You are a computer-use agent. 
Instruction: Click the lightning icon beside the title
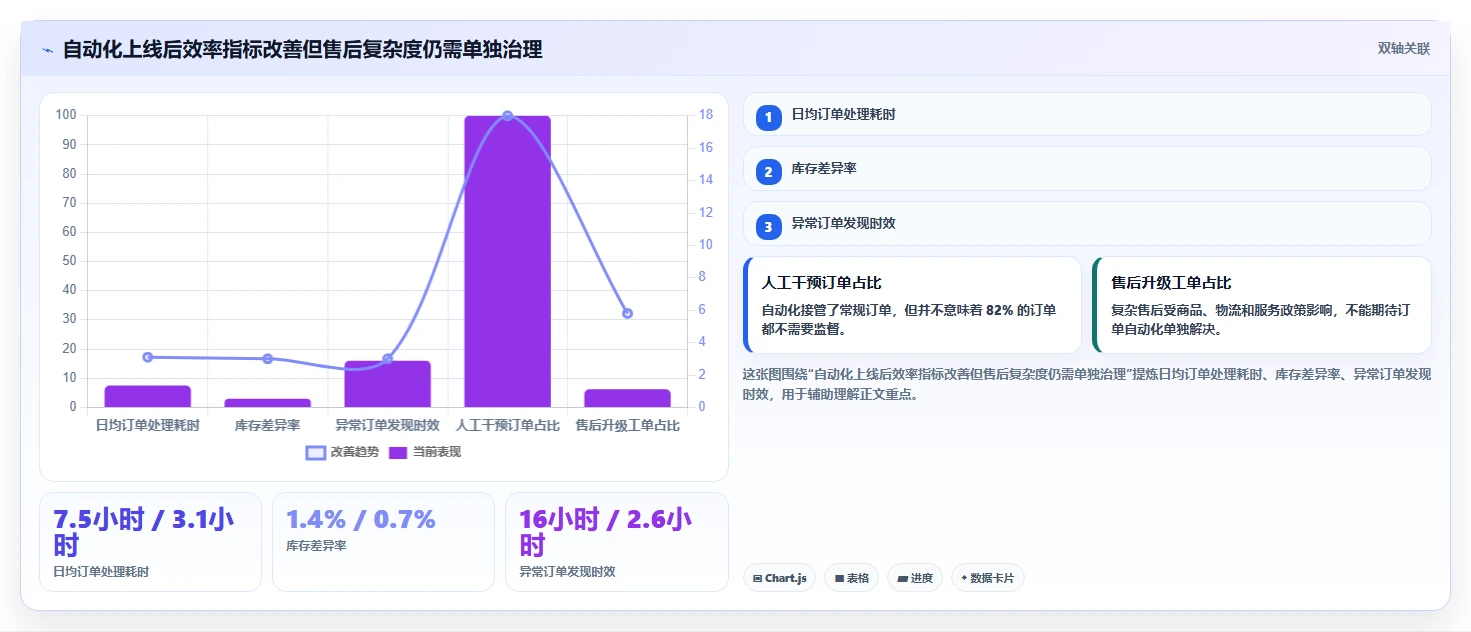(47, 50)
